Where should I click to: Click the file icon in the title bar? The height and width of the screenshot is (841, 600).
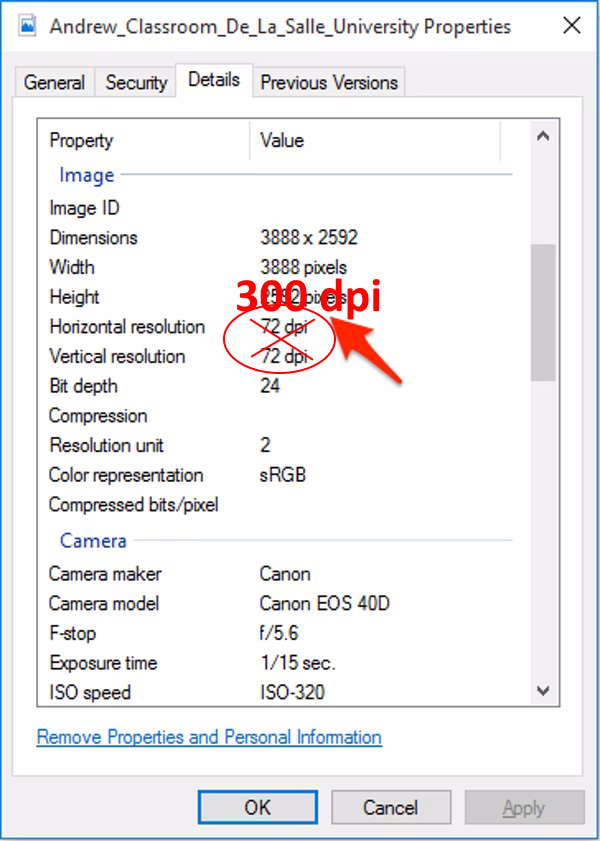(x=26, y=26)
